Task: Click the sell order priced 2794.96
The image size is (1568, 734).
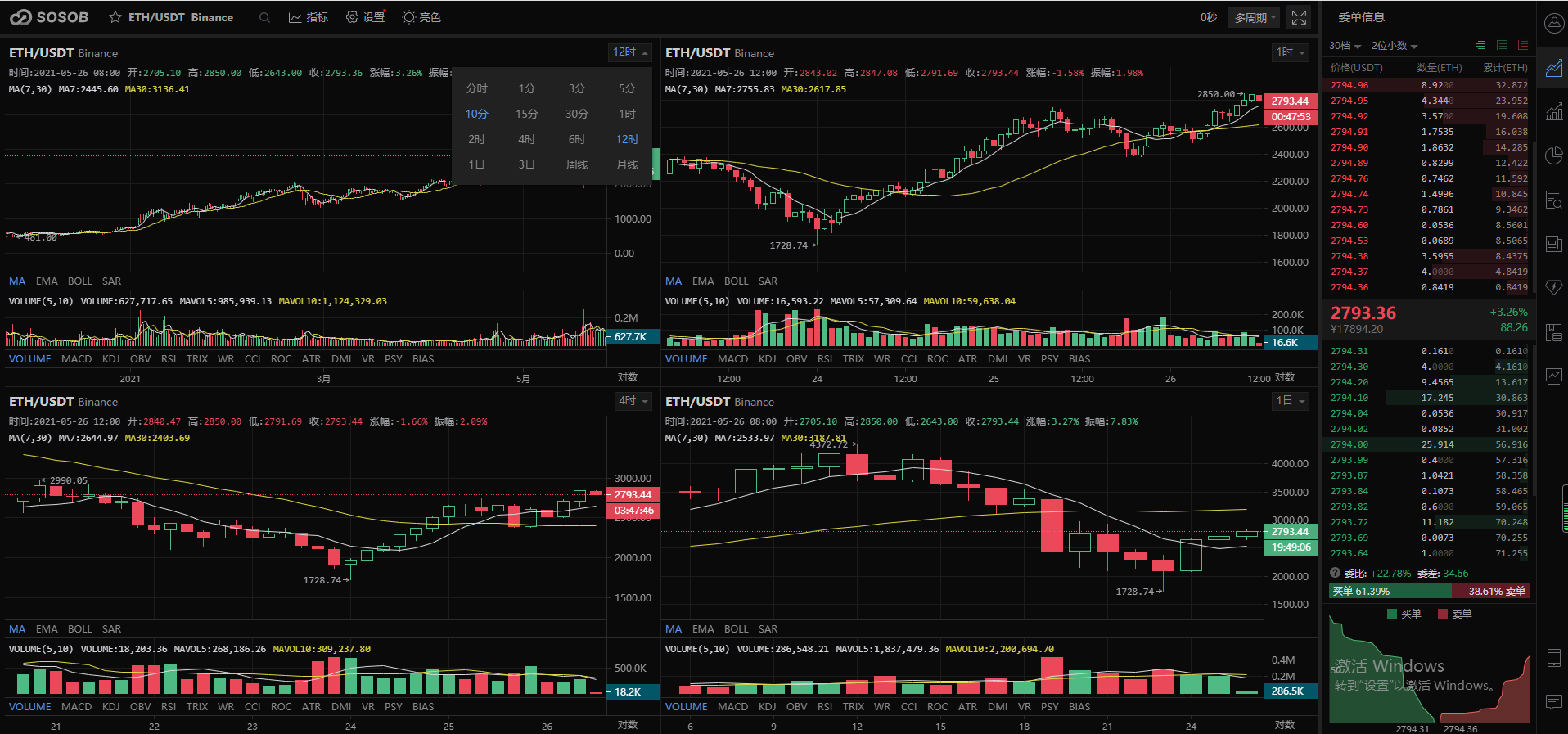Action: [1427, 85]
